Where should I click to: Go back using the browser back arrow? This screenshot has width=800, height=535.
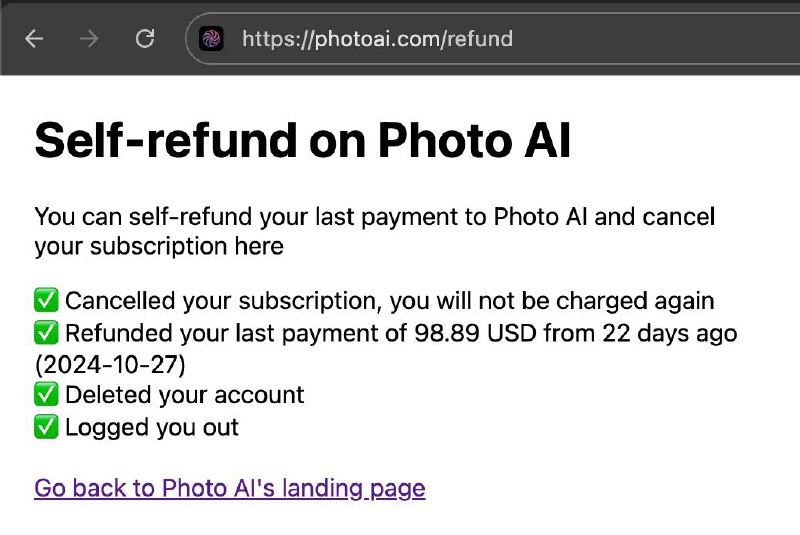34,38
